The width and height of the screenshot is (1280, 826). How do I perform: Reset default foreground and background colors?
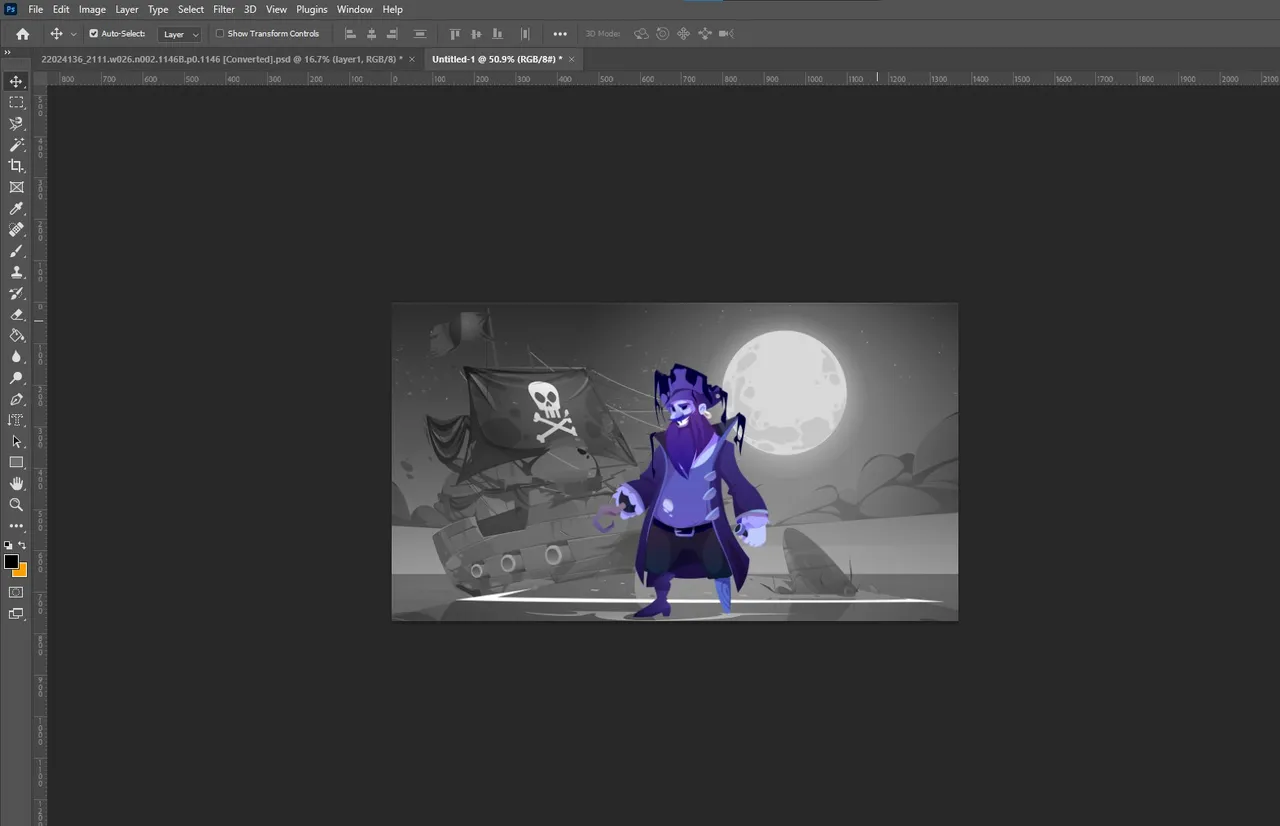tap(8, 545)
